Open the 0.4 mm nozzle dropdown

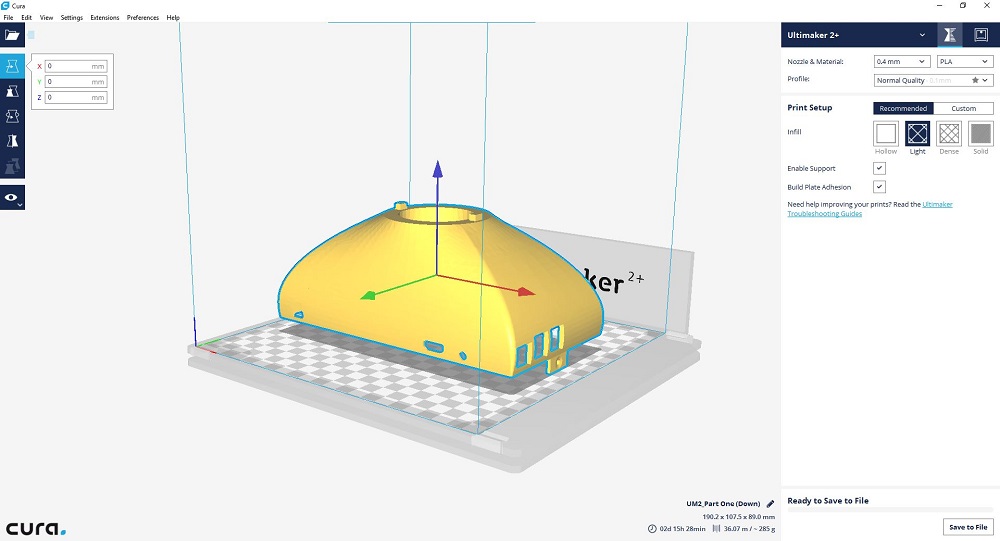[902, 61]
